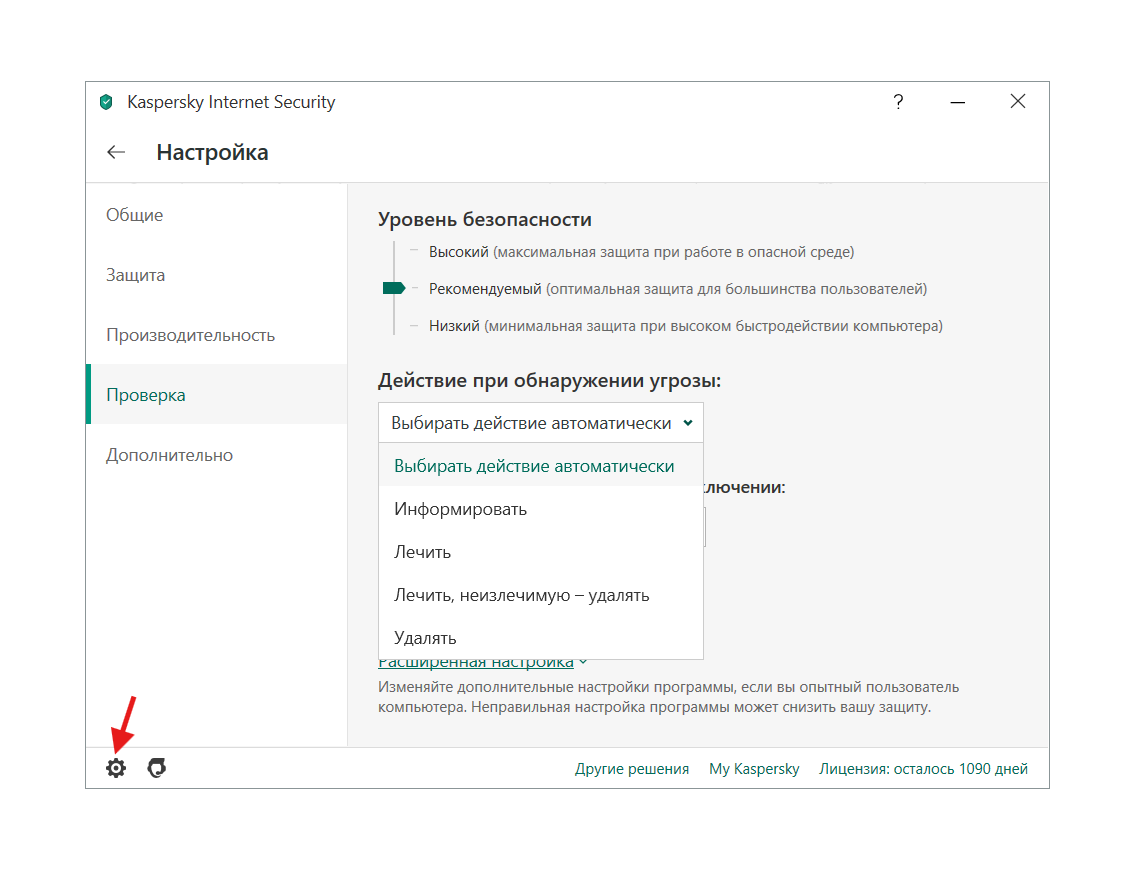Minimize the Kaspersky window

tap(958, 102)
